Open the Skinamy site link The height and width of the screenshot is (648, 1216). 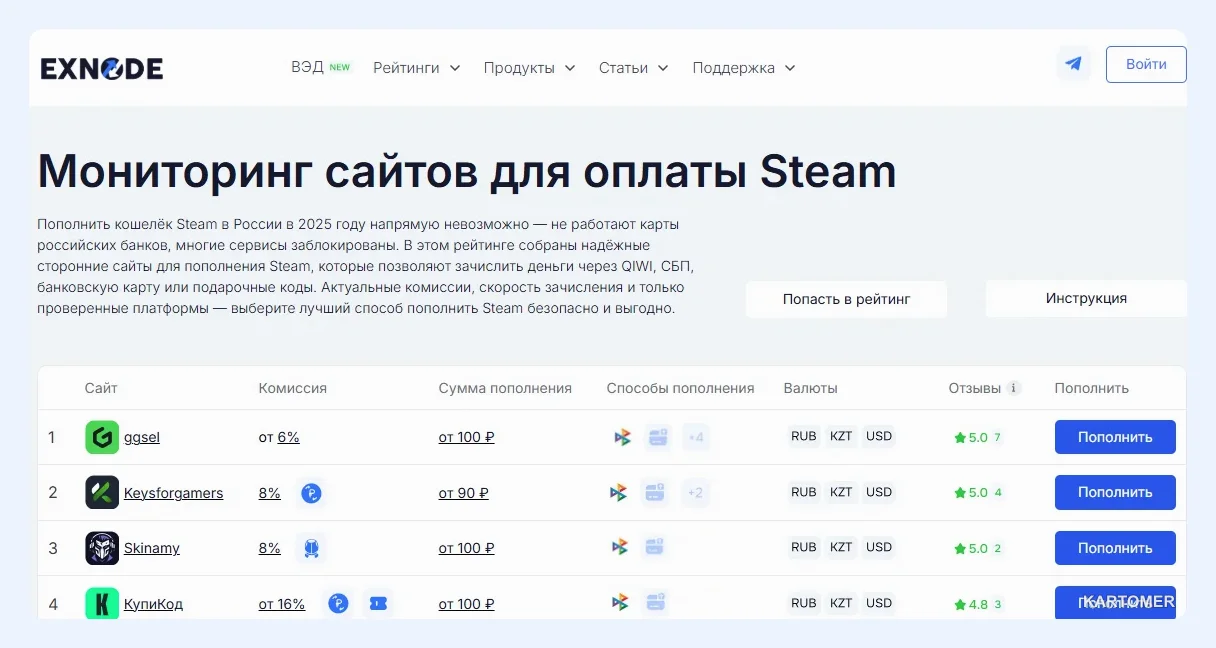152,548
